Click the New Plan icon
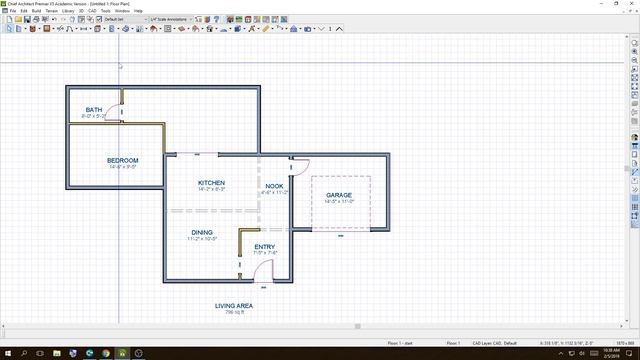640x360 pixels. [9, 19]
